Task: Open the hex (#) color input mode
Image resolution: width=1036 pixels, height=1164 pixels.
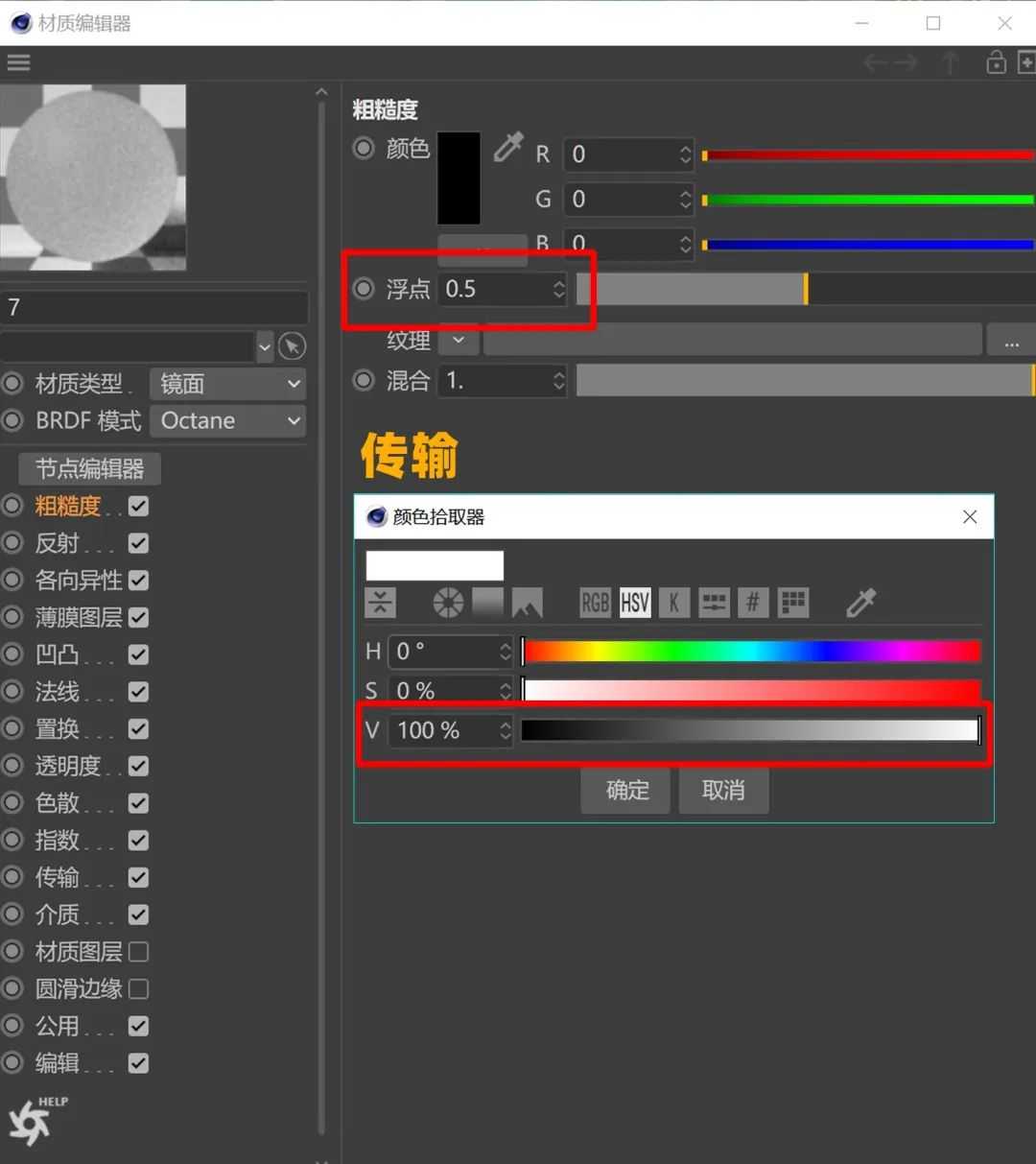Action: [x=753, y=603]
